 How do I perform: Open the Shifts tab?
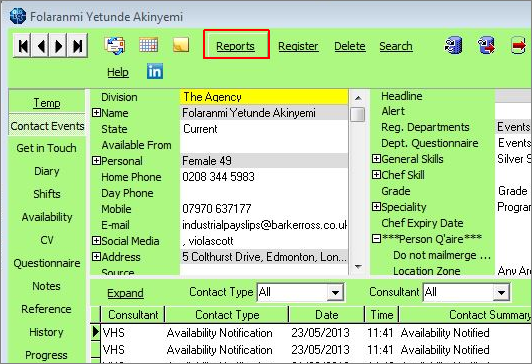pyautogui.click(x=47, y=194)
